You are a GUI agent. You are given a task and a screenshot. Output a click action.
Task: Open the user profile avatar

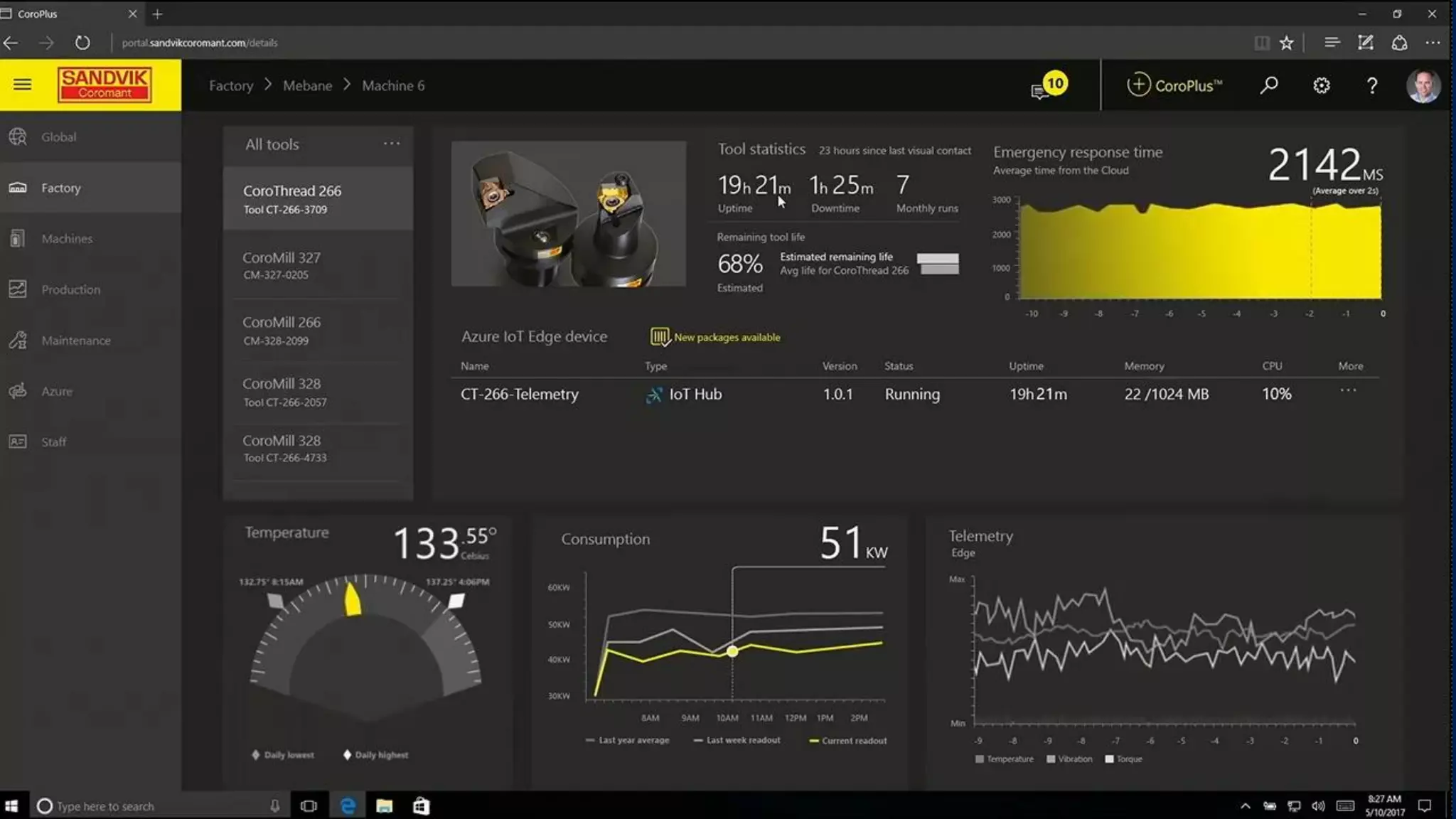[x=1423, y=86]
